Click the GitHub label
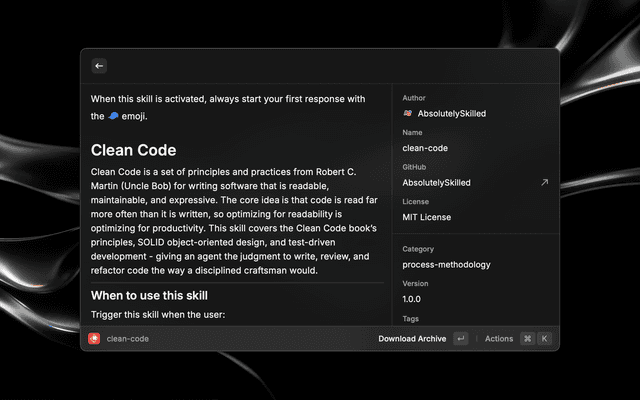The image size is (640, 400). coord(414,167)
